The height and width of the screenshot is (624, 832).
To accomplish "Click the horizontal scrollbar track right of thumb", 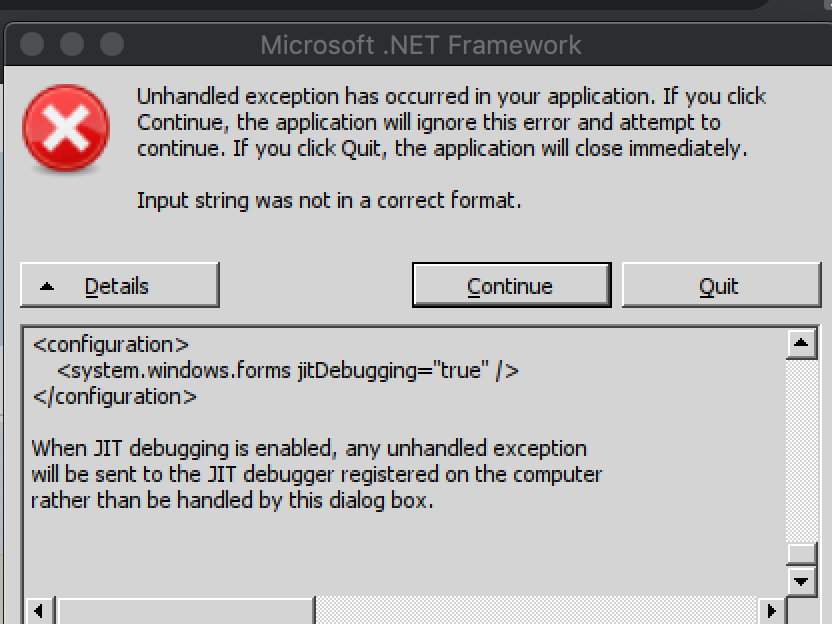I will click(536, 611).
